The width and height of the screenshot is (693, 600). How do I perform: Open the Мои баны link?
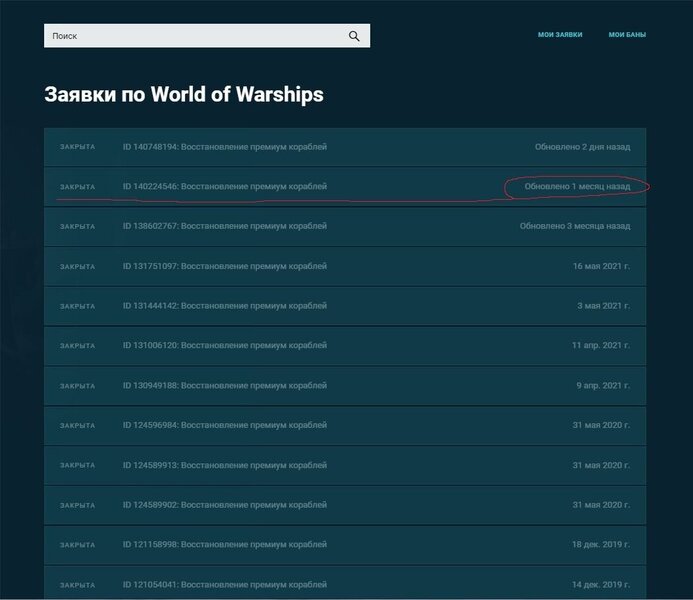pos(627,34)
